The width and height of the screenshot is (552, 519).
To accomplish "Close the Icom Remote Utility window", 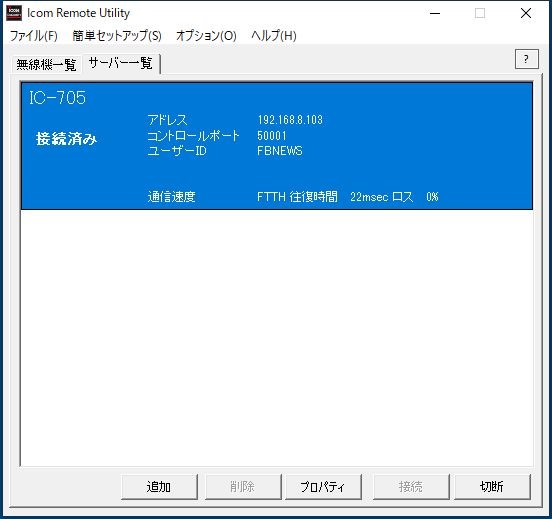I will (526, 13).
